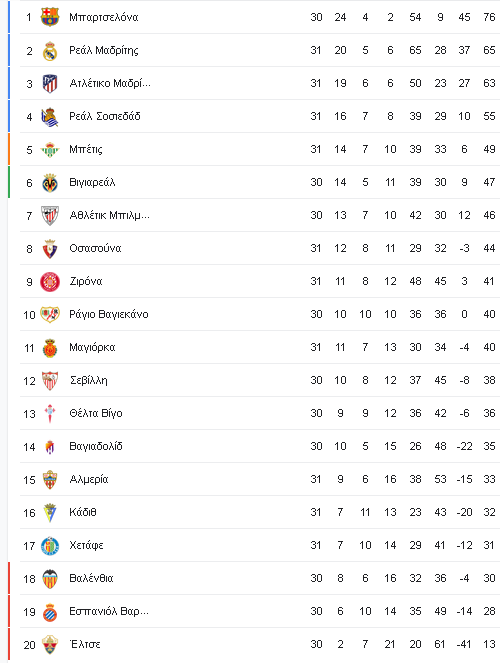
Task: Click the Κάδιθ team name
Action: point(83,512)
